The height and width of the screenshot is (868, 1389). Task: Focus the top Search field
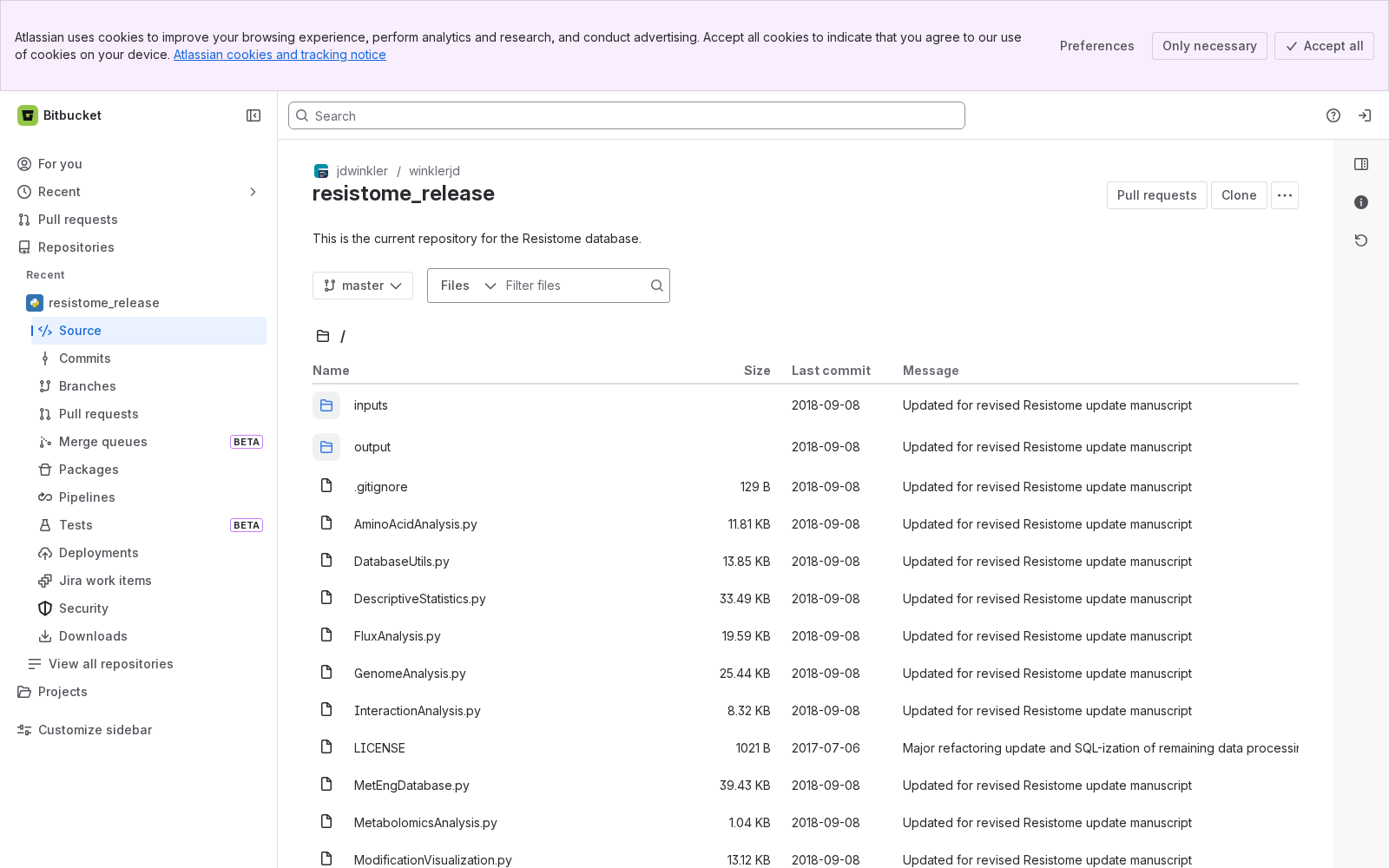tap(627, 115)
